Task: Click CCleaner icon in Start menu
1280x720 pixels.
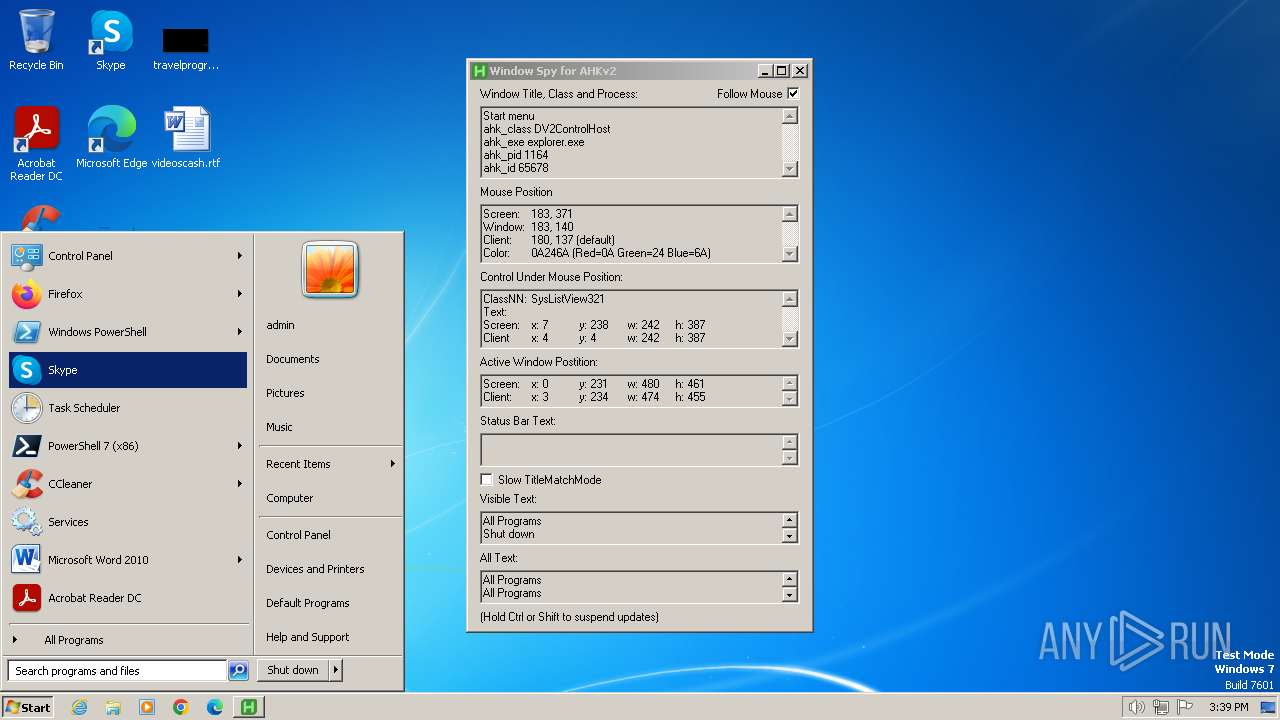Action: pyautogui.click(x=27, y=484)
